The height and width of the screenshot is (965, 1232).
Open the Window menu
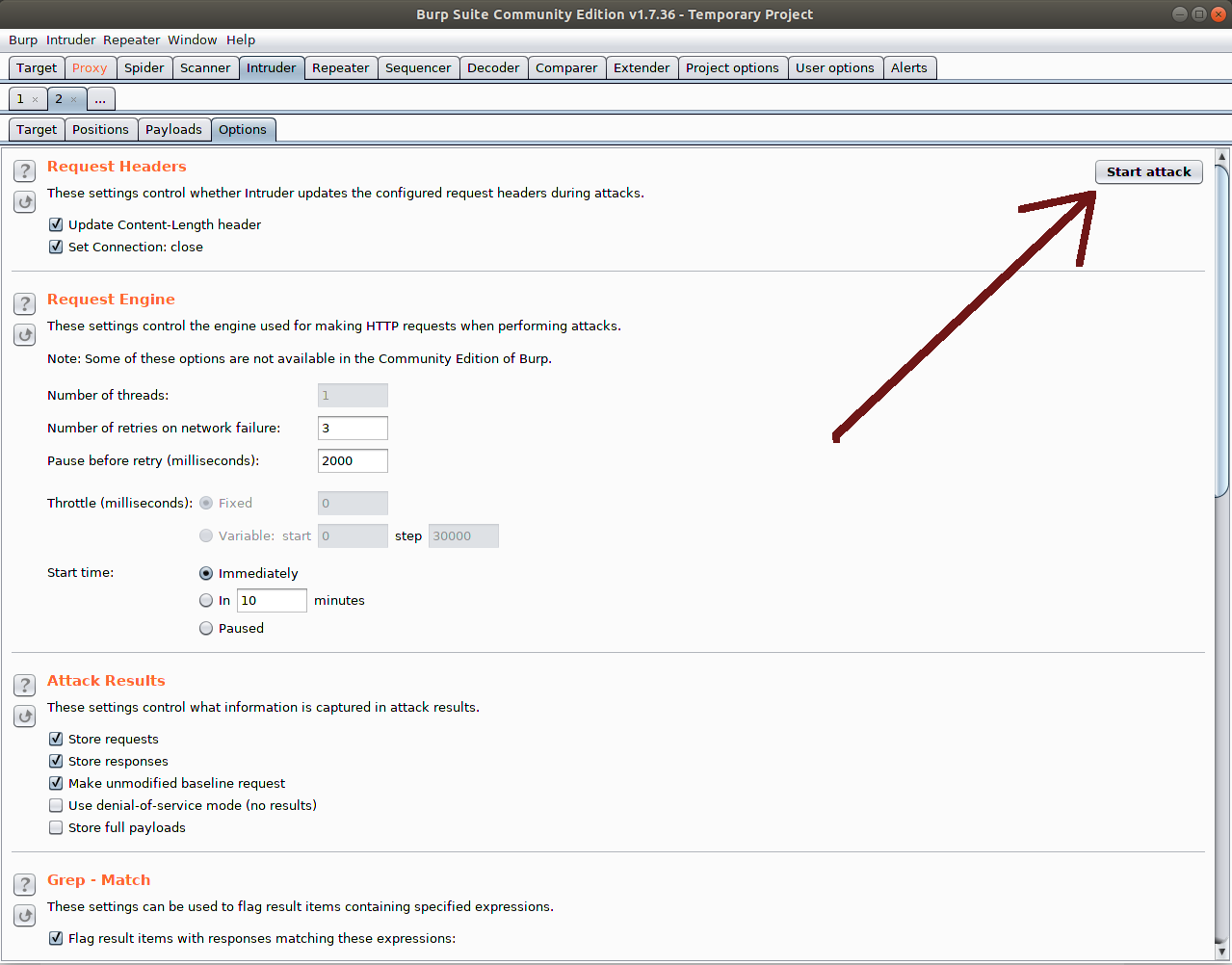(x=193, y=39)
